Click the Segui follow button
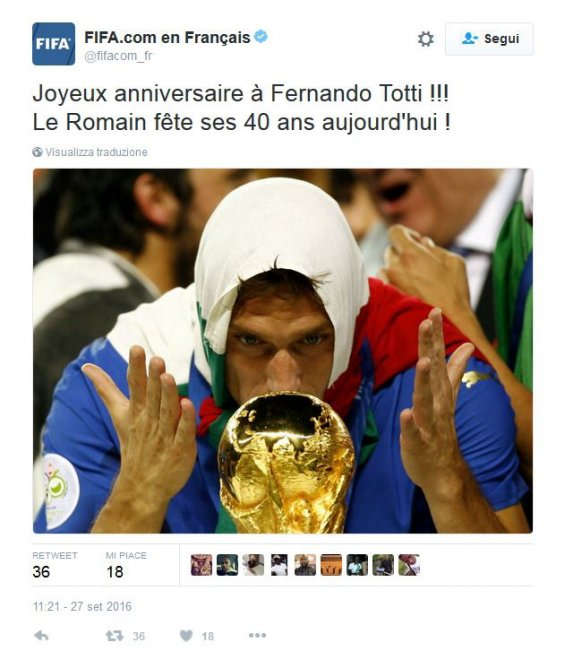 click(489, 39)
